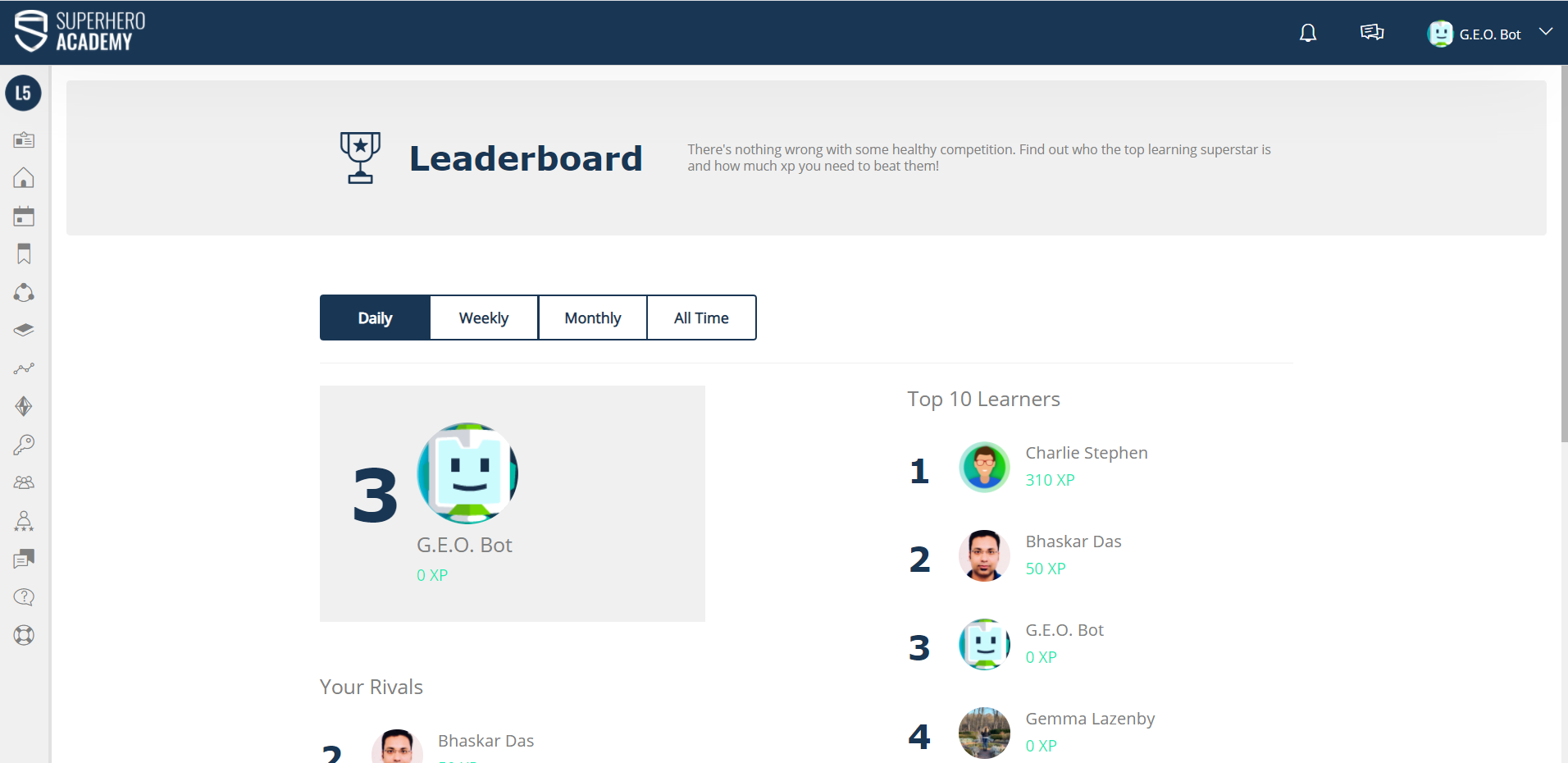Click the graduation cap courses icon

(24, 331)
